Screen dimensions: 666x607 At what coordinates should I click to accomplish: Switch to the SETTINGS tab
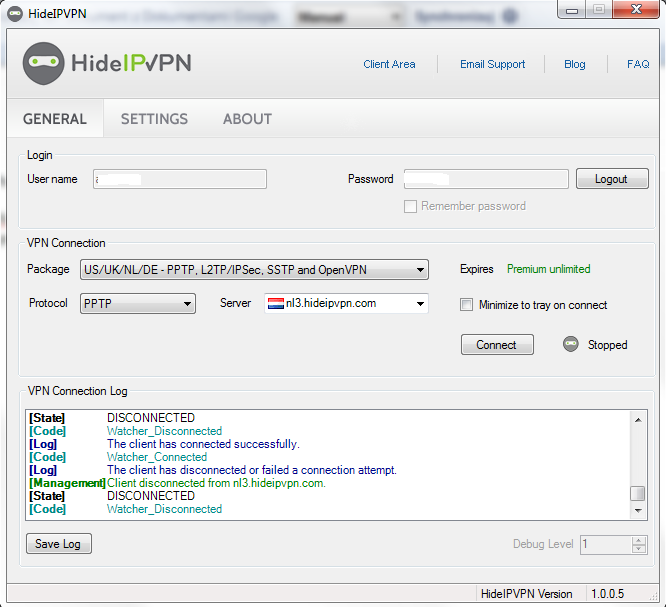click(154, 119)
